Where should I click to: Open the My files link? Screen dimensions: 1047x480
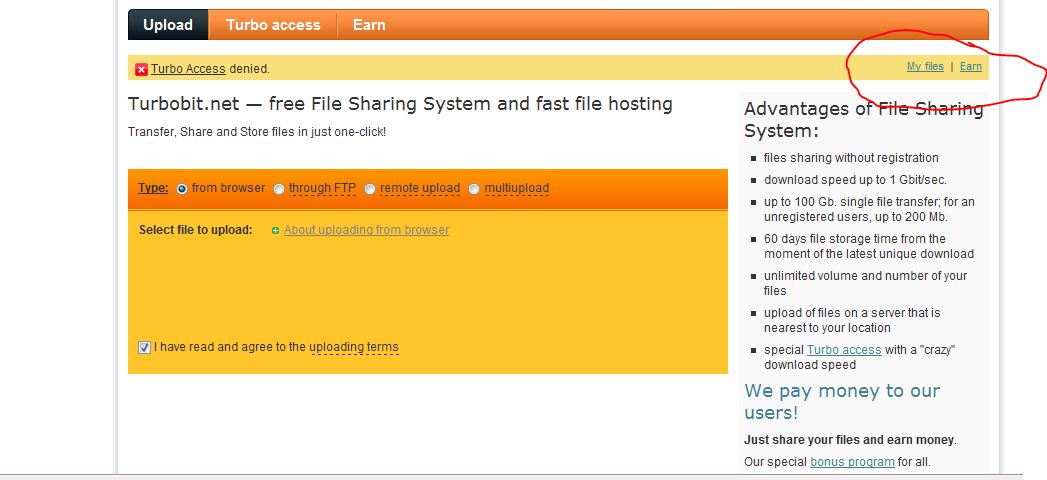pyautogui.click(x=925, y=67)
